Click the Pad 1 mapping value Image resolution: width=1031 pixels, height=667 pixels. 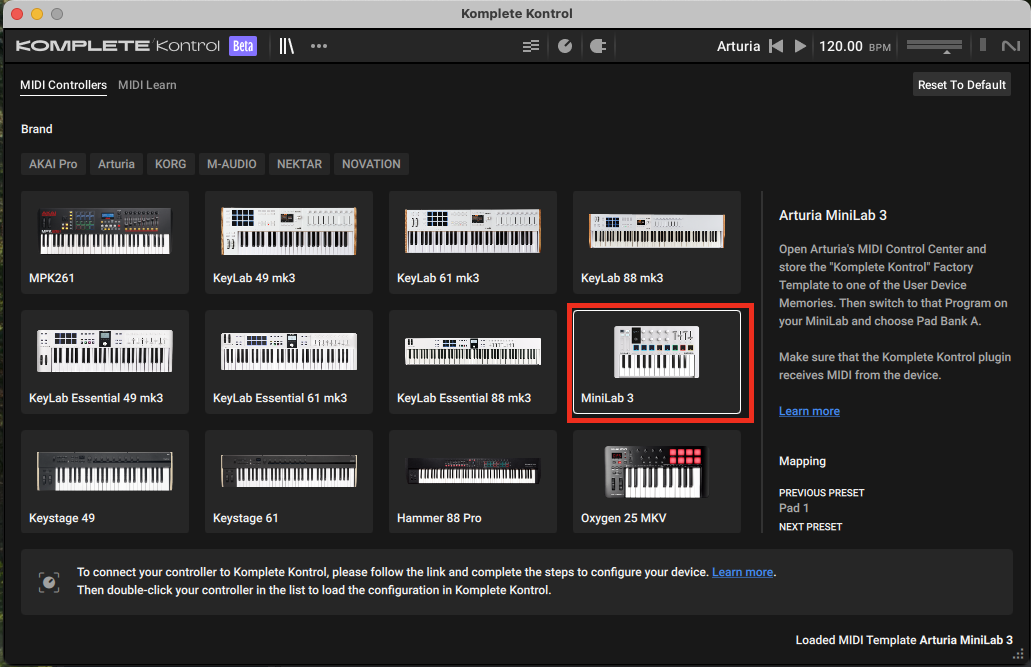pyautogui.click(x=794, y=508)
